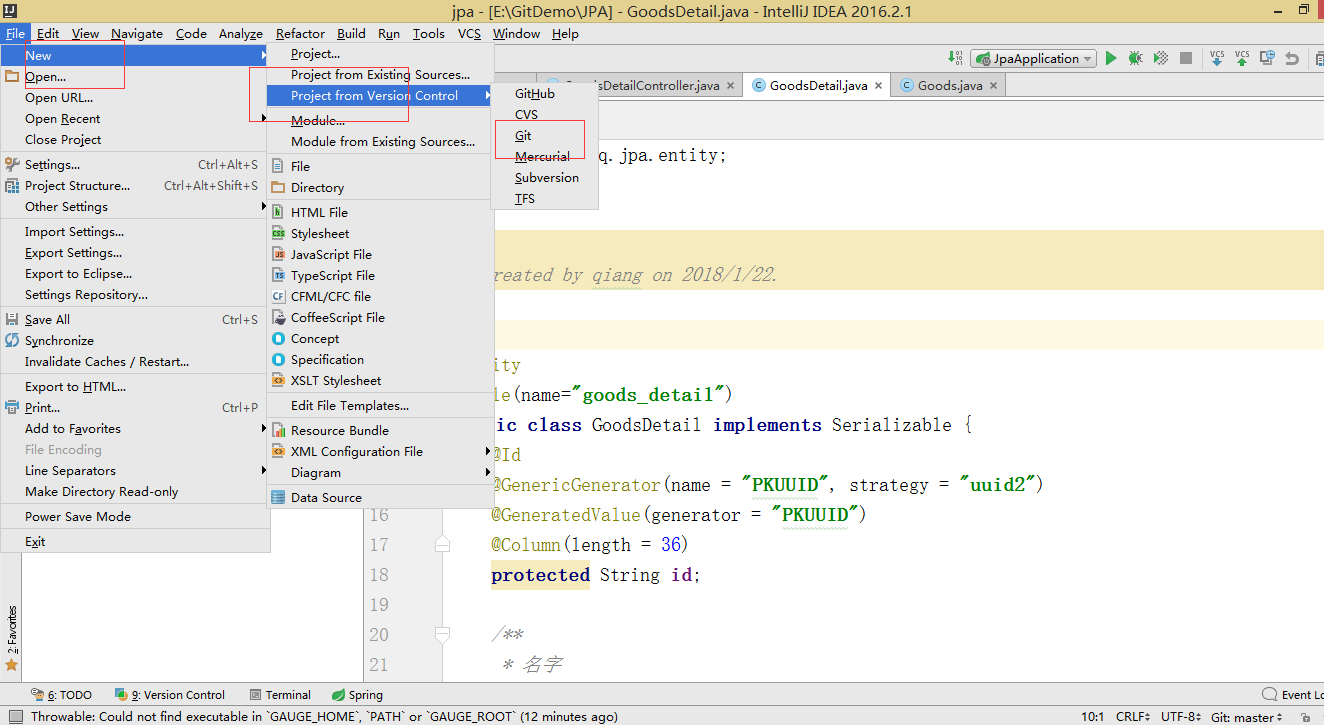Image resolution: width=1324 pixels, height=725 pixels.
Task: Create new HTML File
Action: [380, 213]
